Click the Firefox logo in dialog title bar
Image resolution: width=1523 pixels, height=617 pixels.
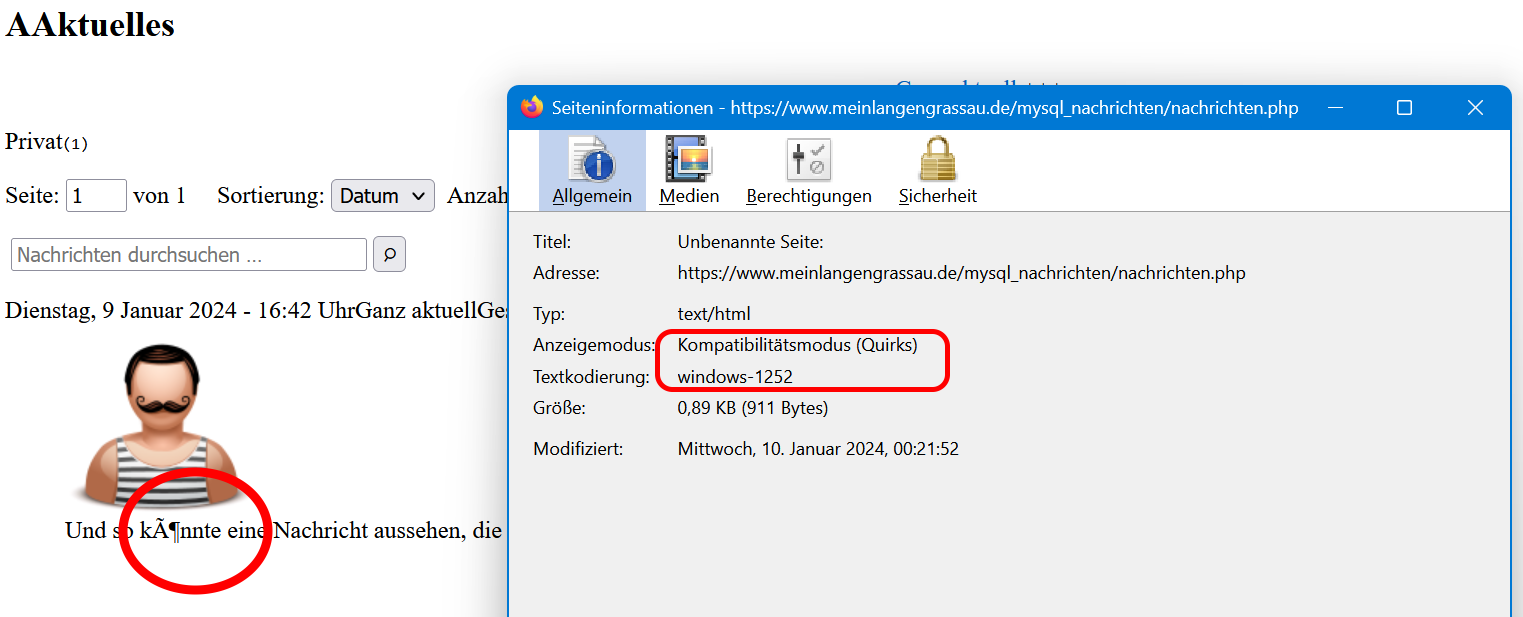tap(532, 107)
